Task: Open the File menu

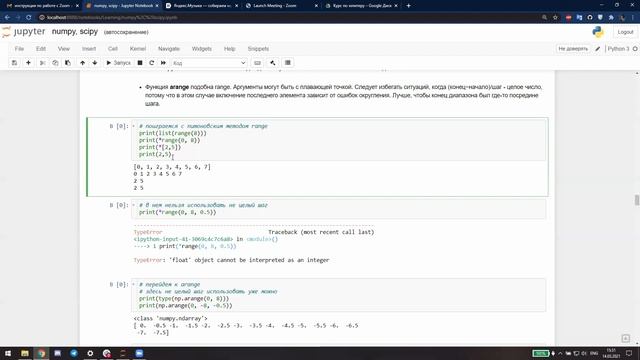Action: 19,49
